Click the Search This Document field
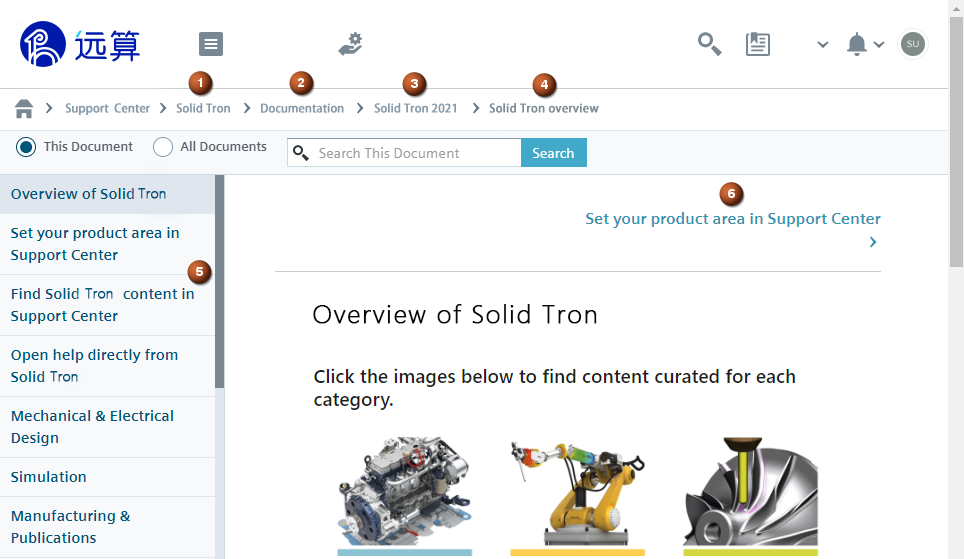Viewport: 964px width, 559px height. [415, 153]
